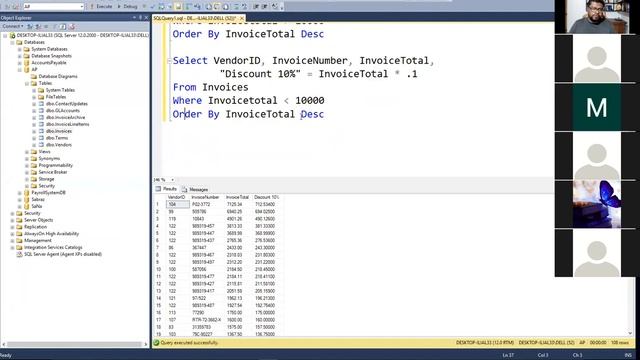Switch to the Messages tab
Screen dimensions: 640x360
pos(195,189)
